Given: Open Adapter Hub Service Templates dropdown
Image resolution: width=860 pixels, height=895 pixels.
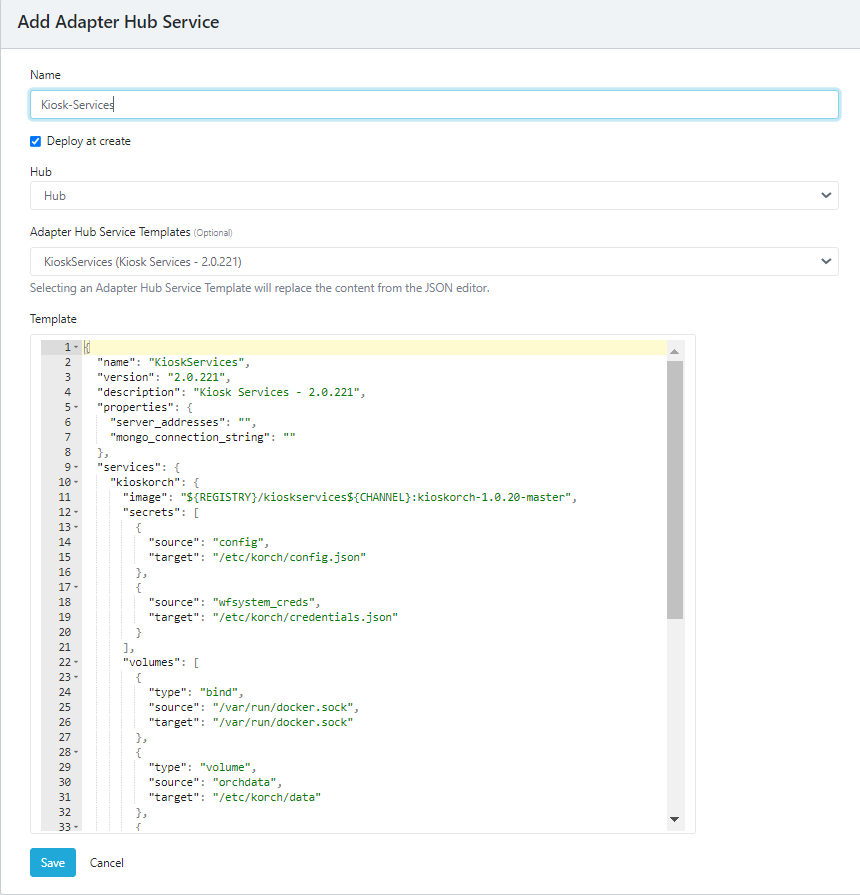Looking at the screenshot, I should coord(434,262).
